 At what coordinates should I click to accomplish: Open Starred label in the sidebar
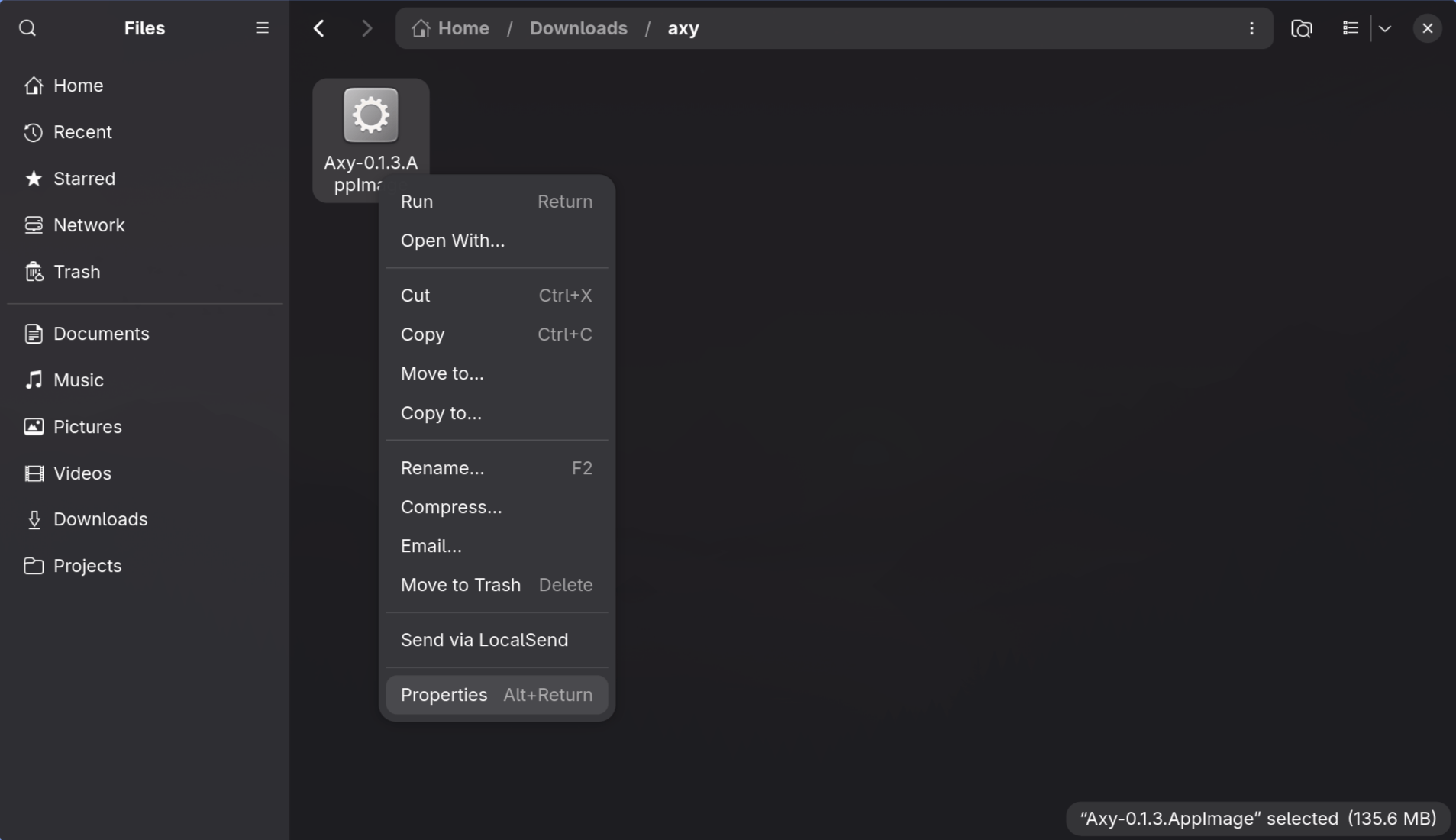85,179
